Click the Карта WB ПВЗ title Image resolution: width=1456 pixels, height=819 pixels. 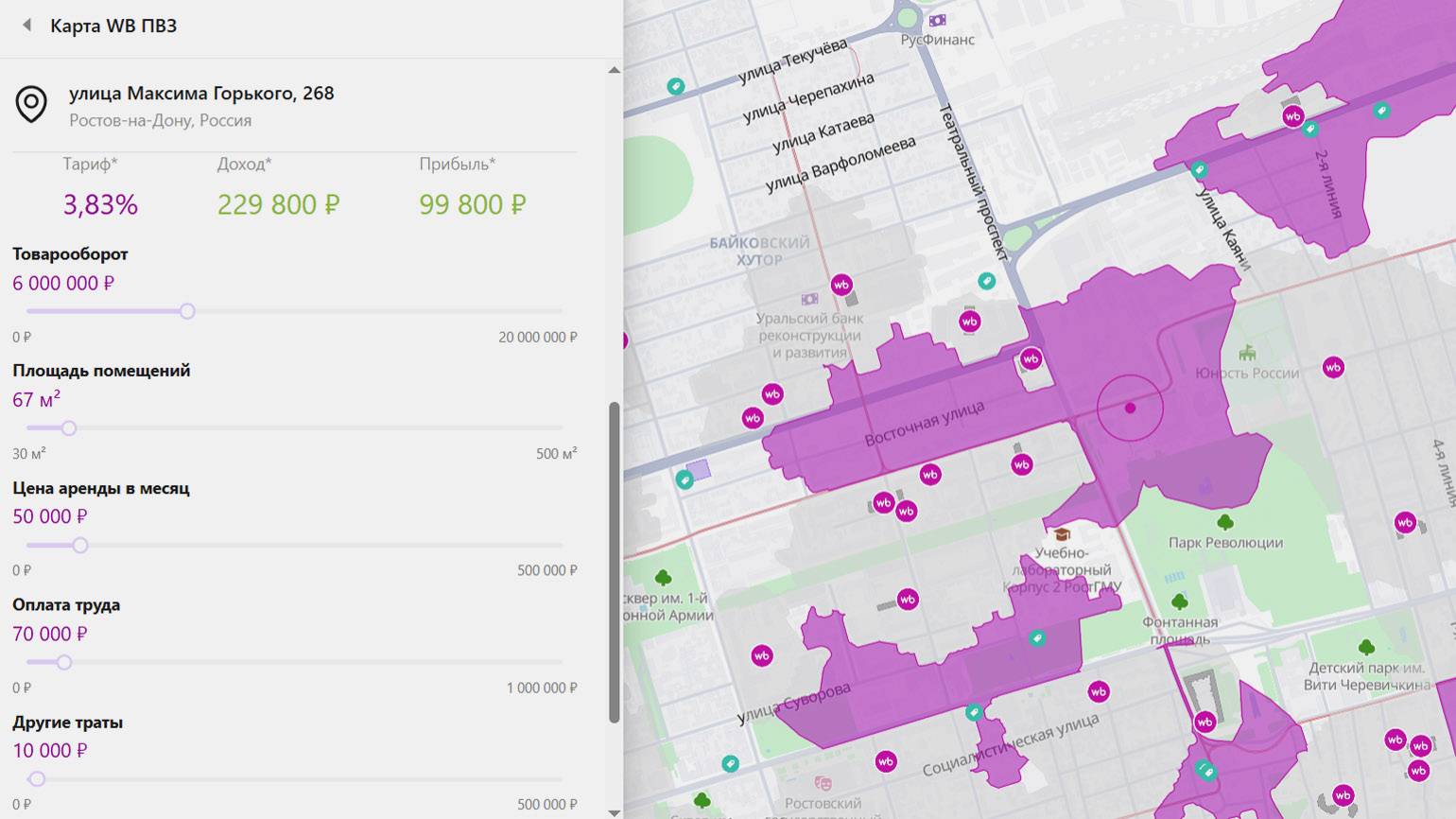click(x=113, y=26)
